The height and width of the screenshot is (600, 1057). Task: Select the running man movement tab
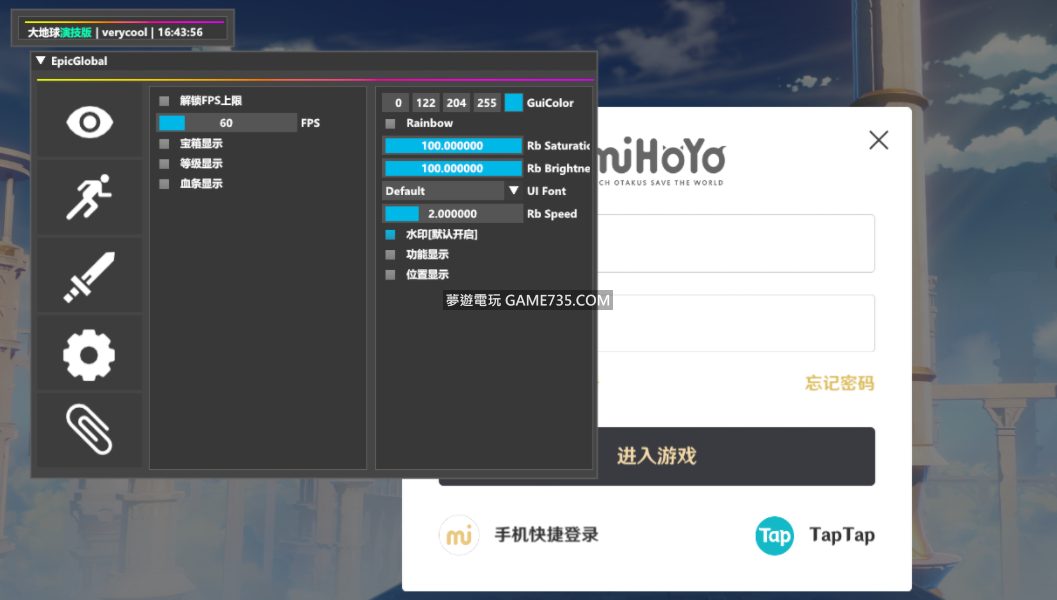coord(89,197)
